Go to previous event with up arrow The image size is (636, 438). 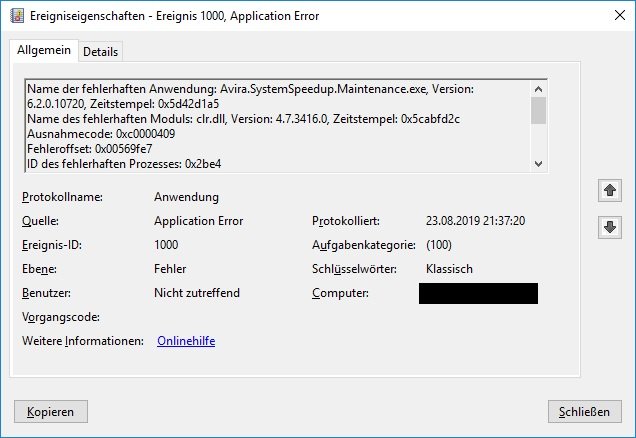[608, 190]
